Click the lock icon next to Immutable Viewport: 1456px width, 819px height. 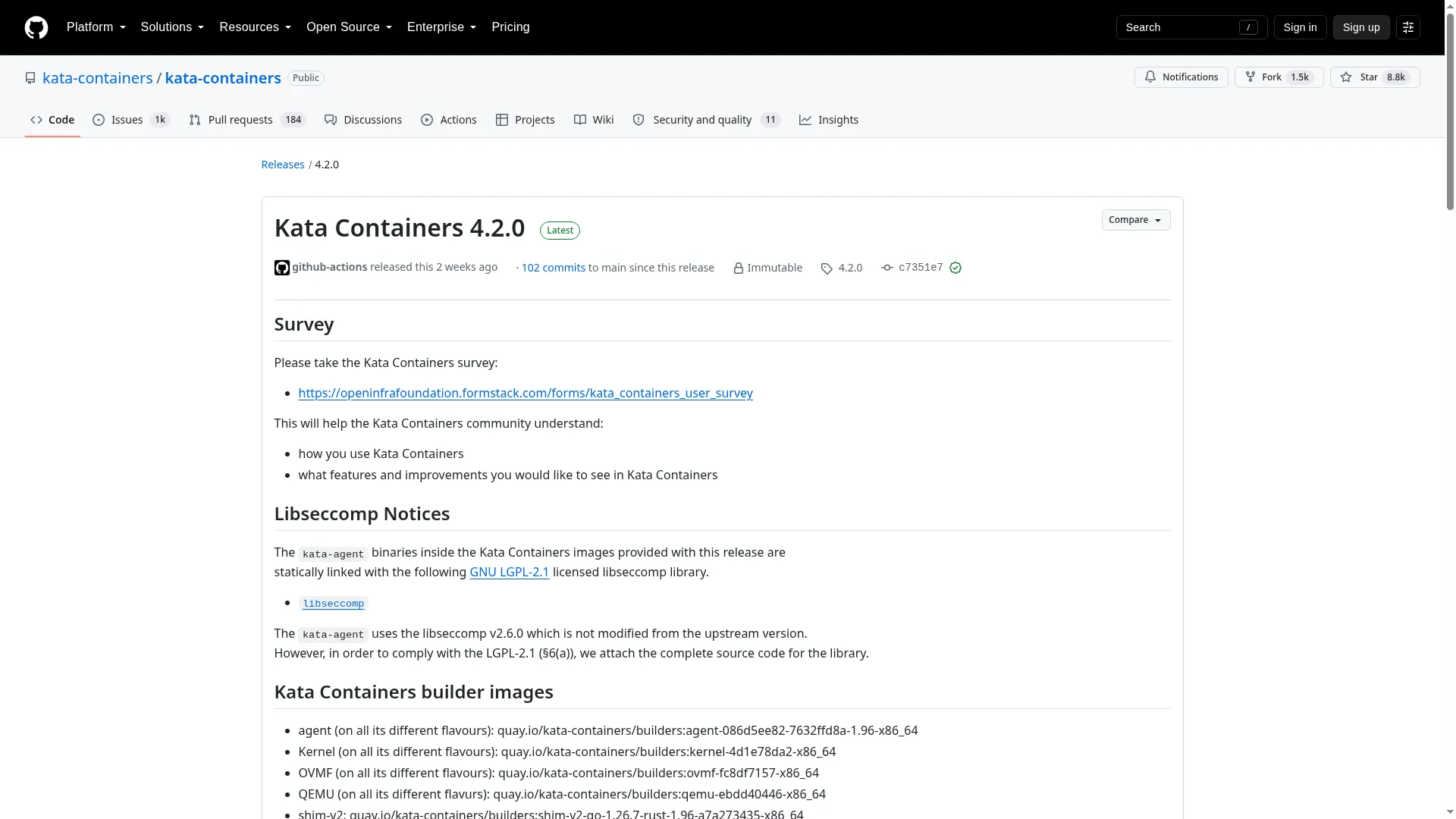pos(738,268)
